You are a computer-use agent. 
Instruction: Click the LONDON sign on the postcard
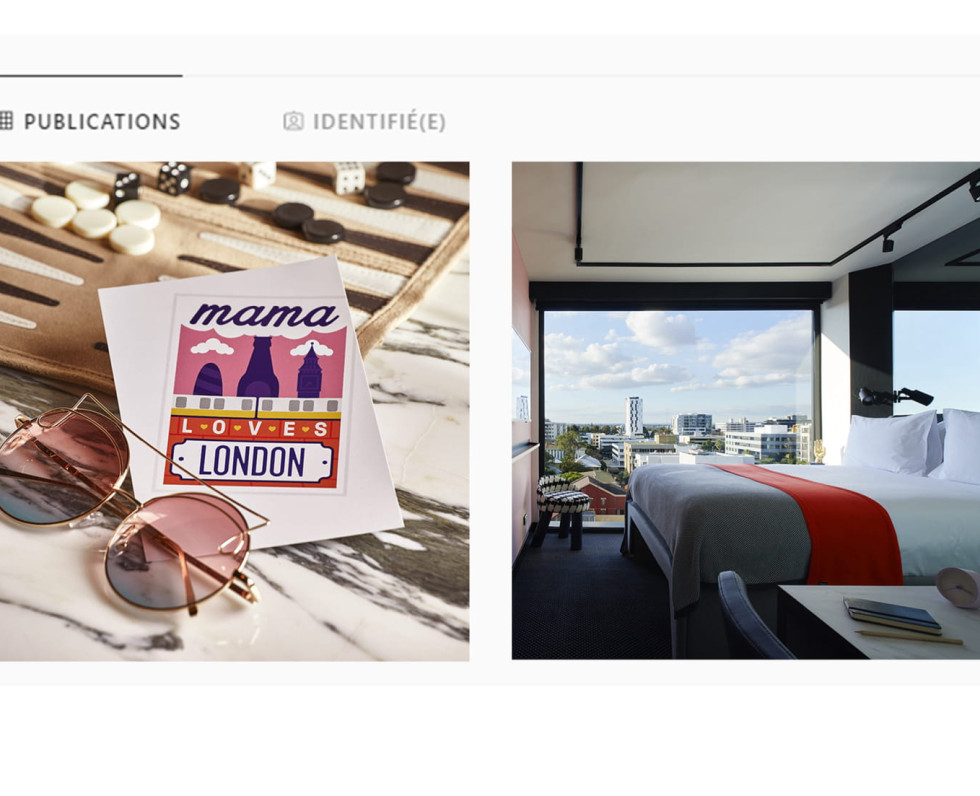251,461
